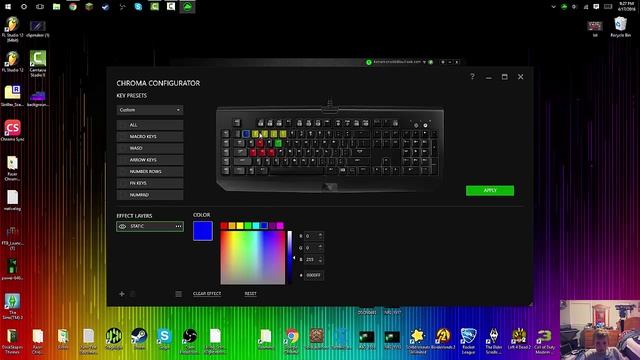This screenshot has width=640, height=360.
Task: Open Razer Synapse taskbar icon
Action: [x=187, y=7]
